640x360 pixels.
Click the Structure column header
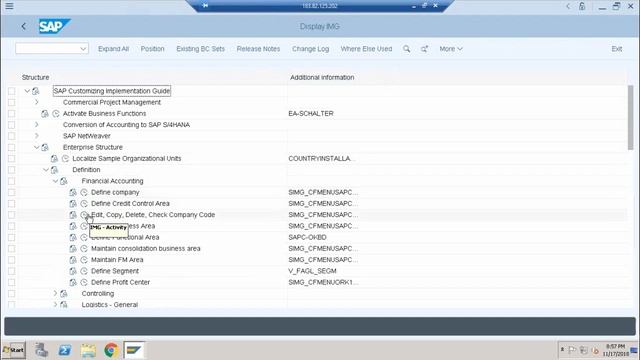click(x=36, y=77)
